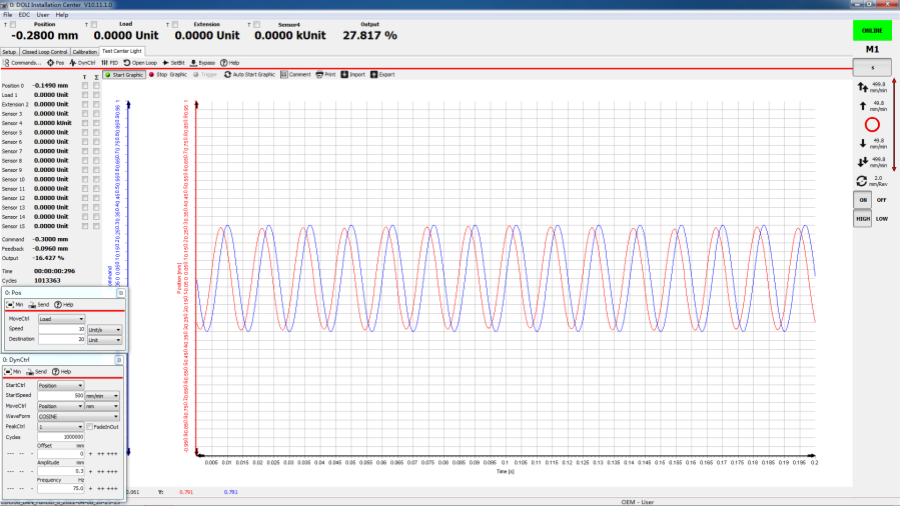The width and height of the screenshot is (900, 506).
Task: Select the Open Loop tool
Action: point(140,63)
